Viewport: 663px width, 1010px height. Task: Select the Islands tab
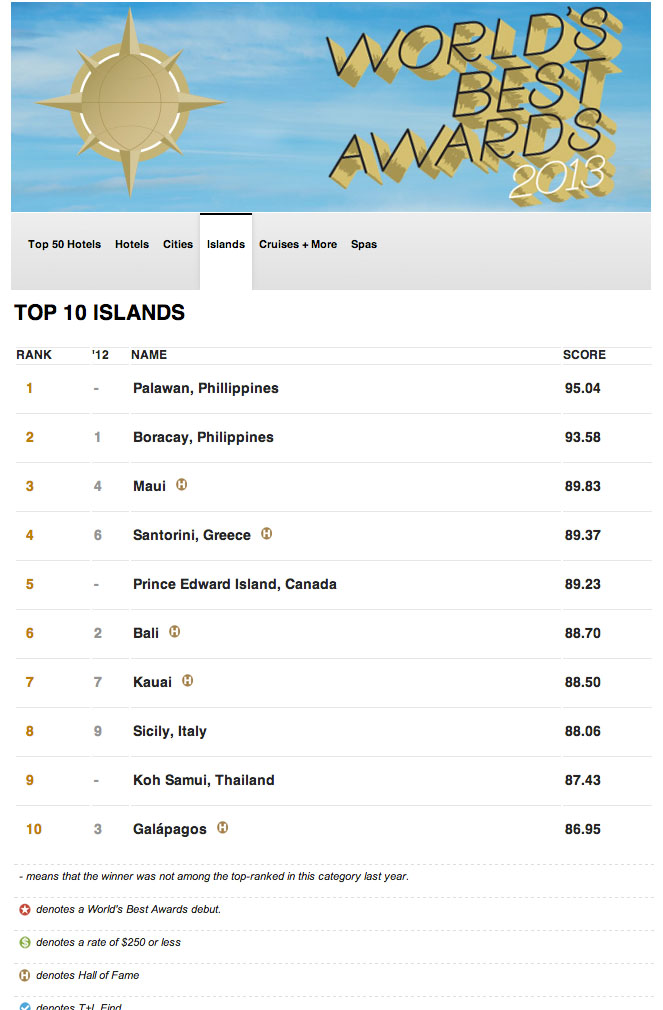[x=226, y=244]
